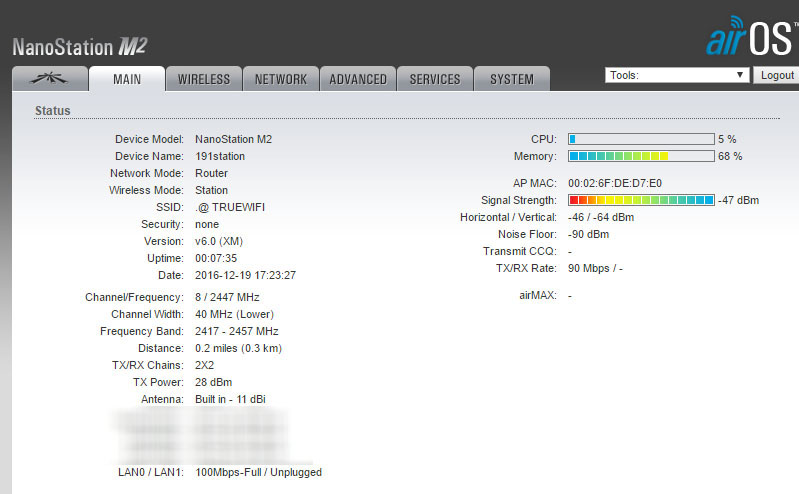The image size is (799, 494).
Task: Select Device Model value NanoStation M2
Action: coord(233,139)
